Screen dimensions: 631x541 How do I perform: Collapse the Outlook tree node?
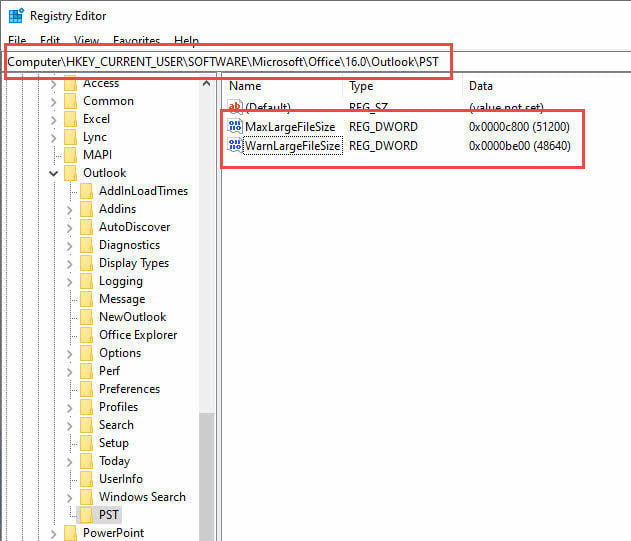54,173
